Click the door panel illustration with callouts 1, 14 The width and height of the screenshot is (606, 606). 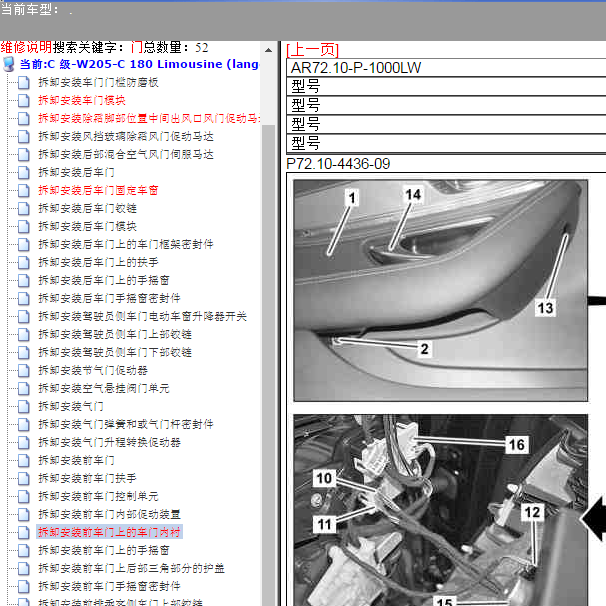pyautogui.click(x=441, y=290)
